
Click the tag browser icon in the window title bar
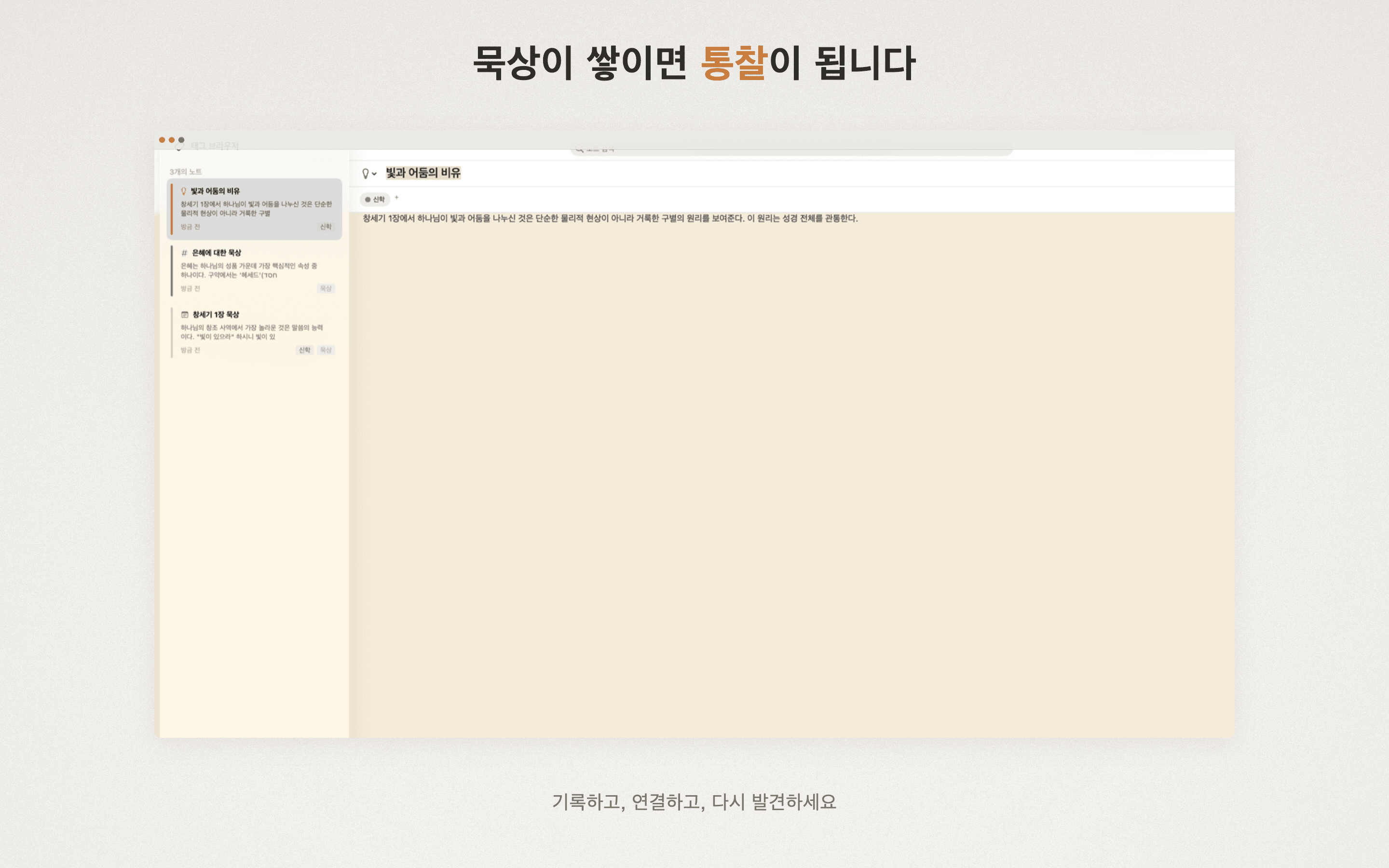tap(179, 147)
